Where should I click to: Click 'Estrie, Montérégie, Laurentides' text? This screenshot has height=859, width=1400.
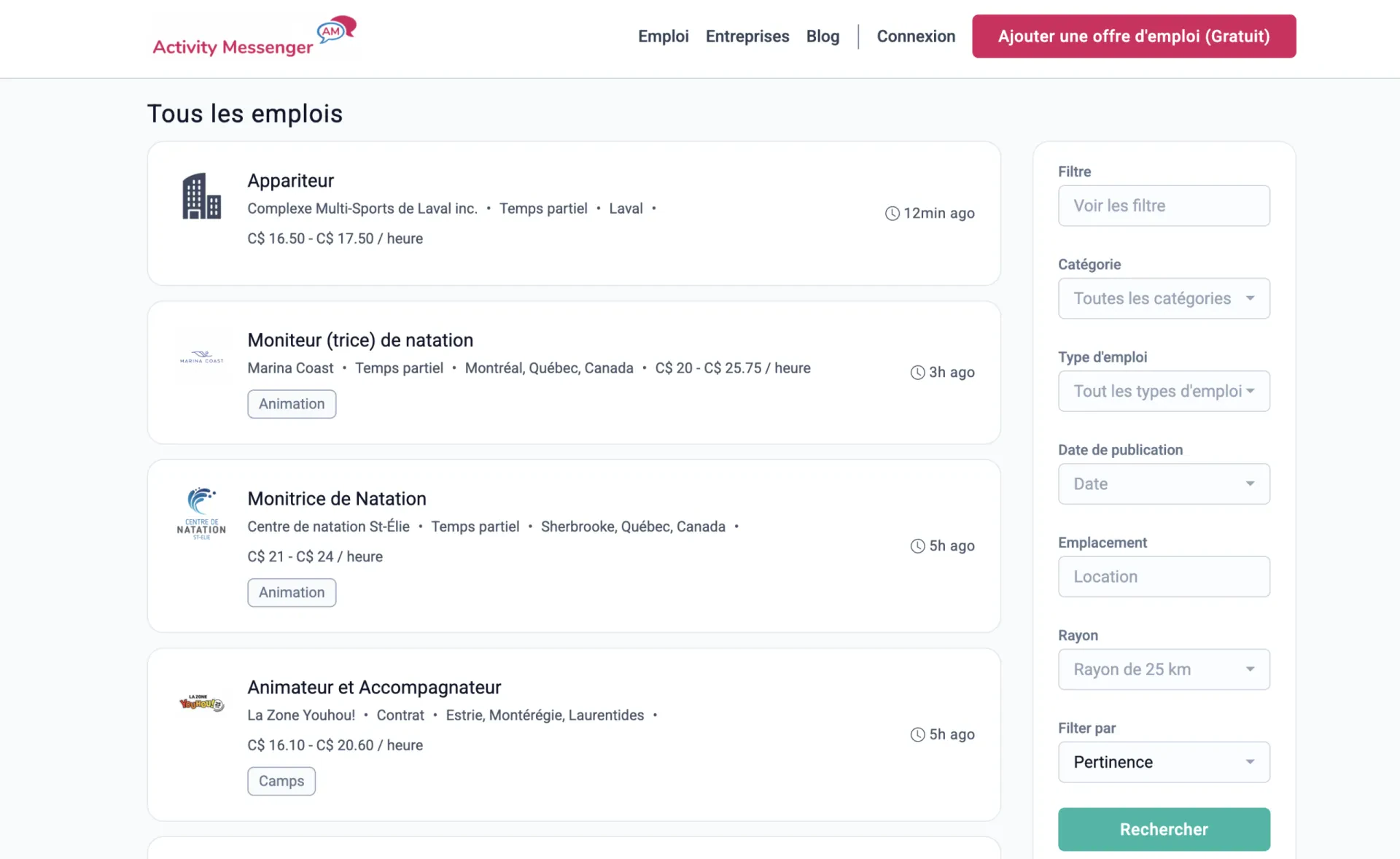click(x=545, y=715)
